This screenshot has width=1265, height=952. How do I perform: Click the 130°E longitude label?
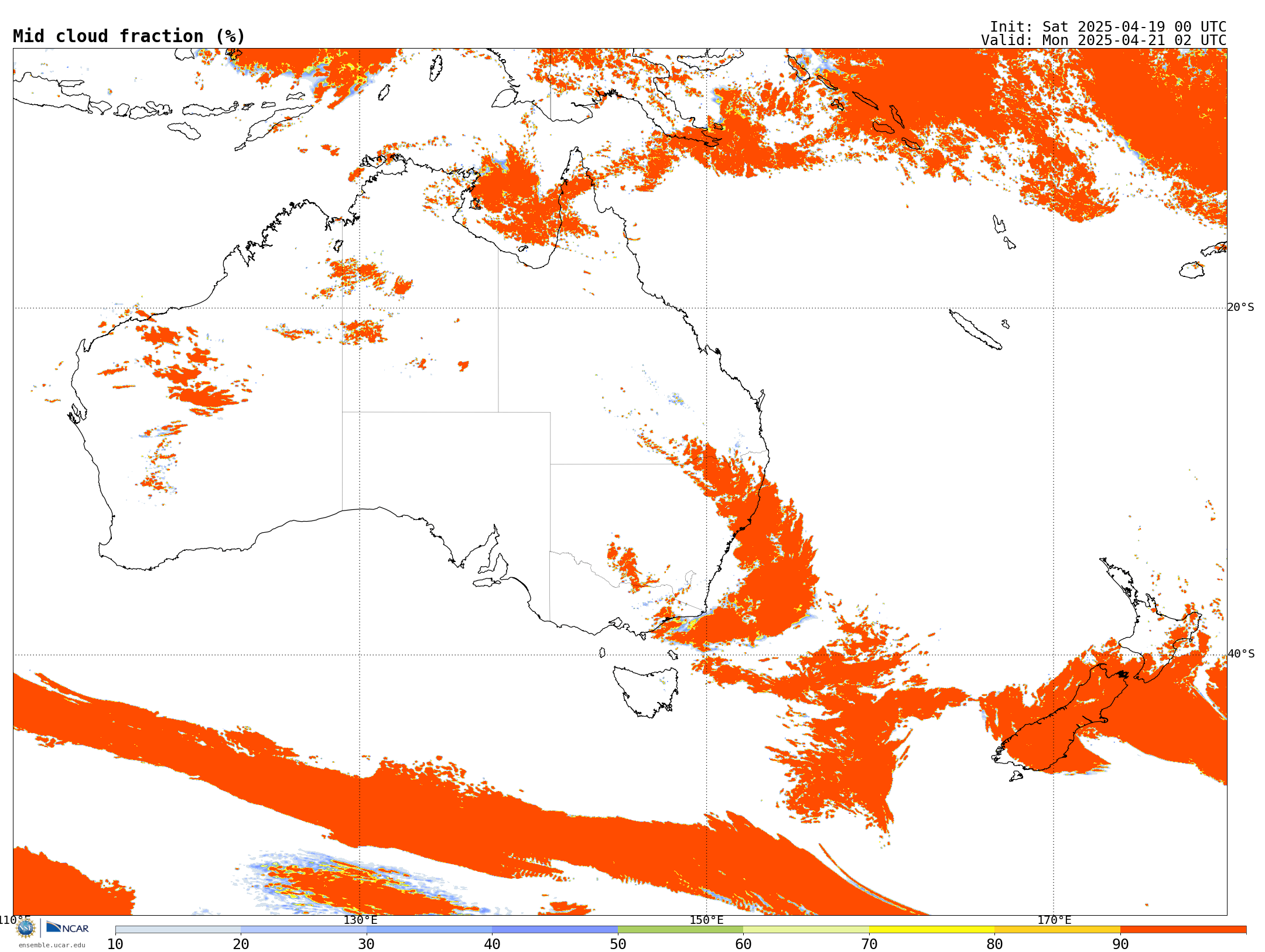click(360, 920)
